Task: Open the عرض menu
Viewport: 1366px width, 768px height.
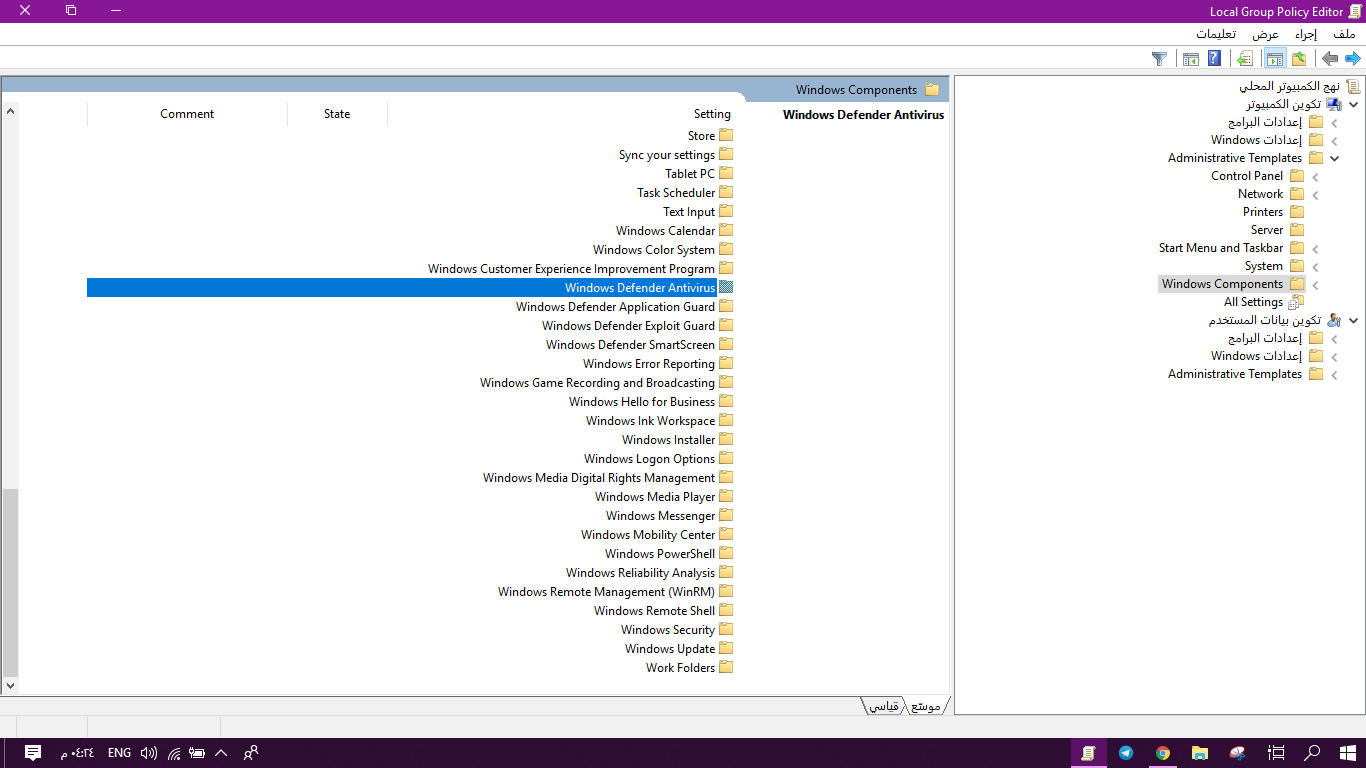Action: point(1266,34)
